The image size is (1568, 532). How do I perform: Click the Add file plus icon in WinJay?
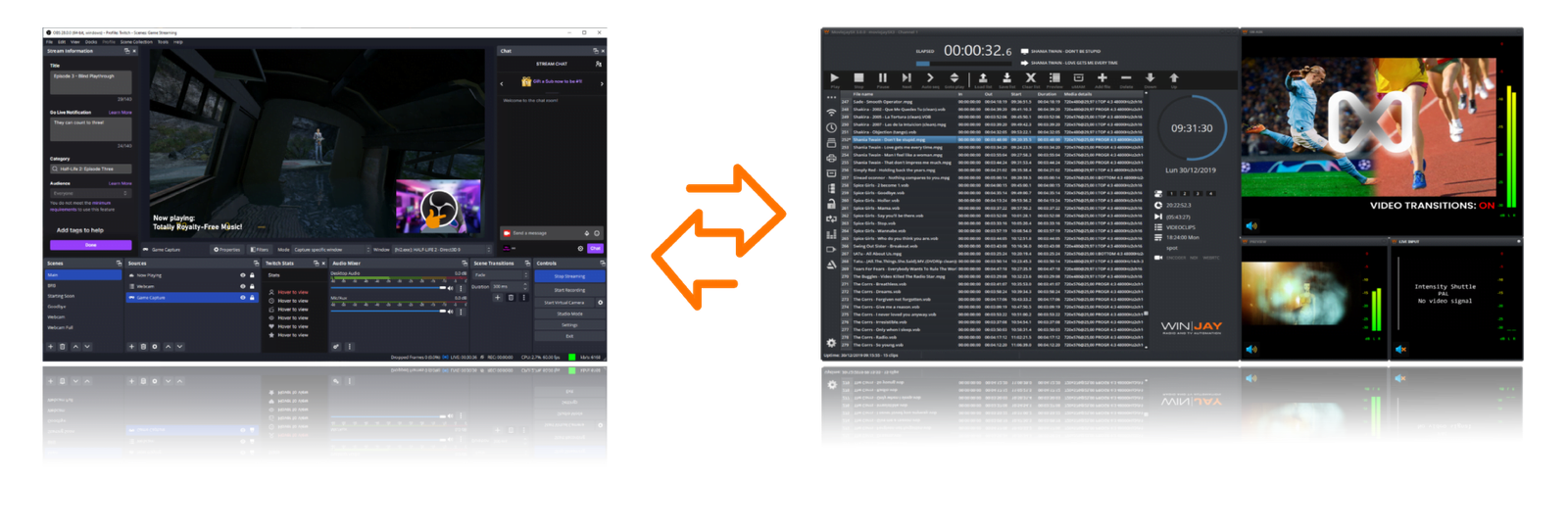coord(1102,77)
